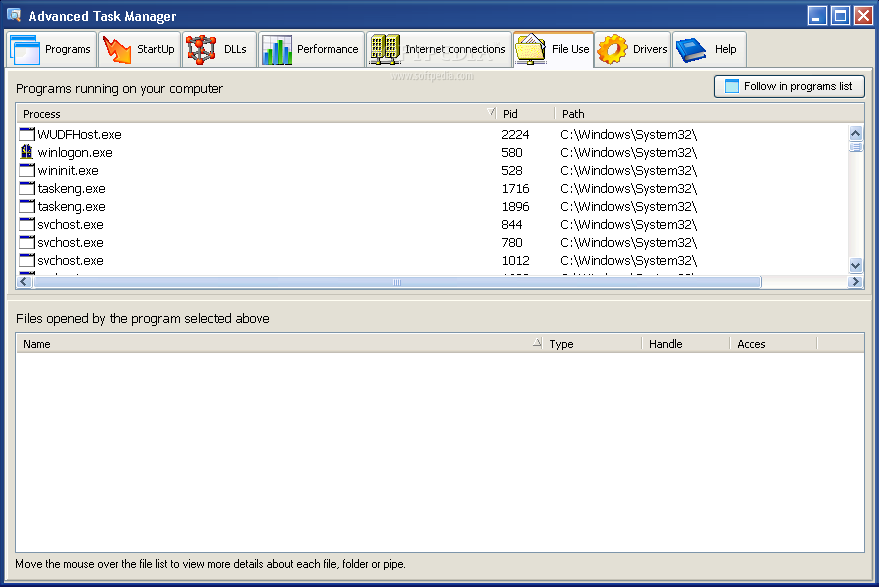Click icon of taskeng.exe with Pid 1716

pos(27,188)
